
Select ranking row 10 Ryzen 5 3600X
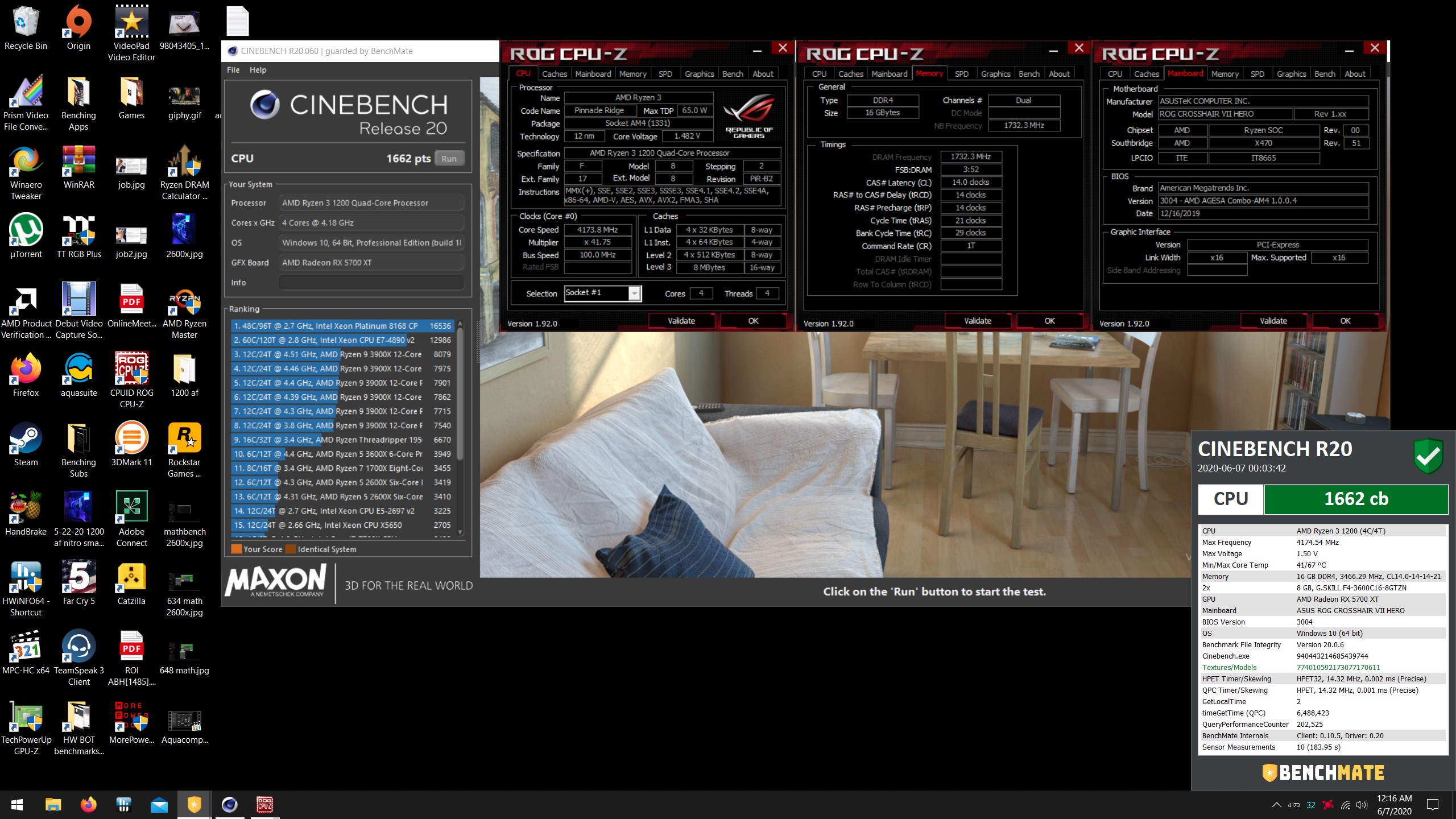(342, 454)
